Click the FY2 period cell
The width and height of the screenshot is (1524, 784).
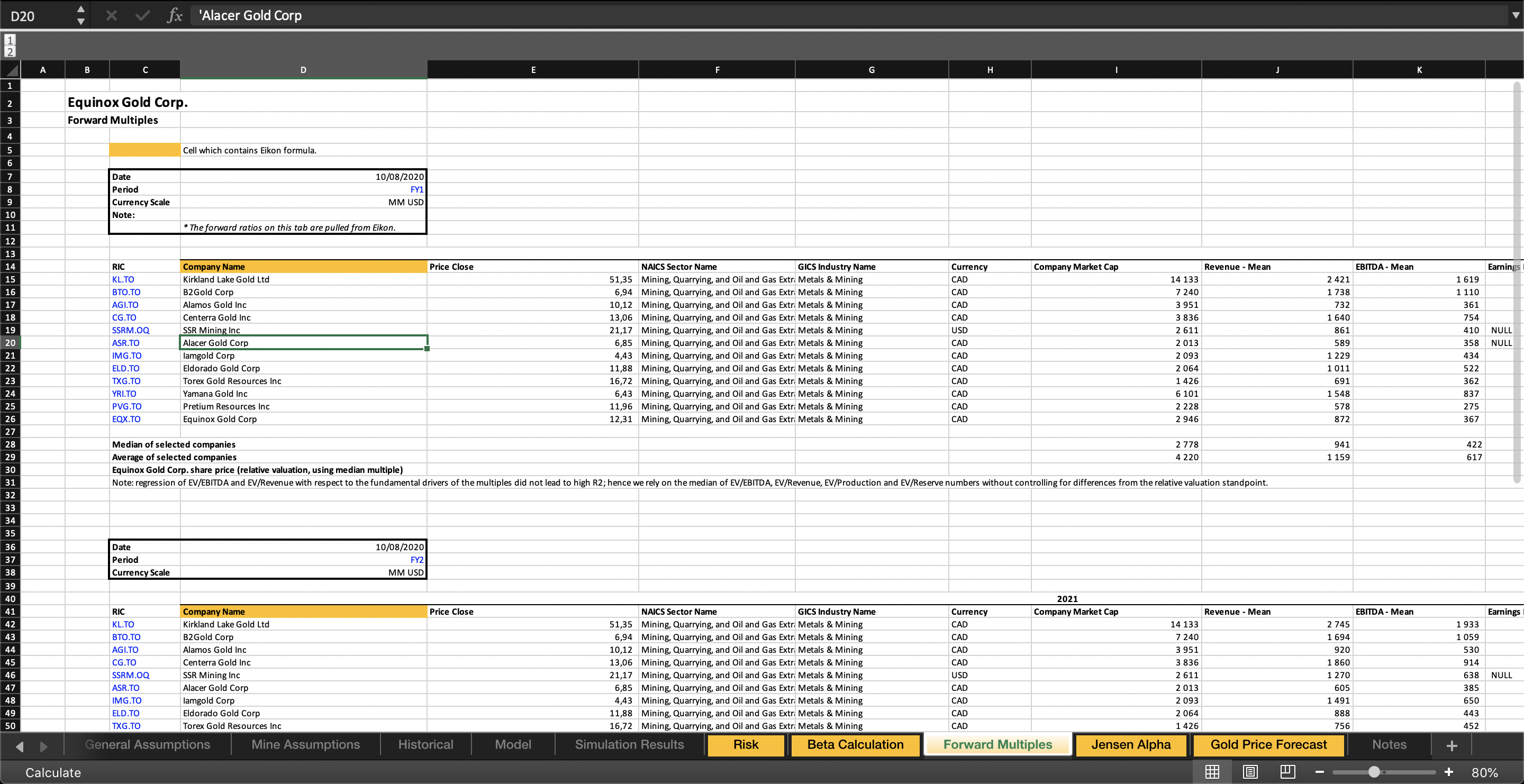304,560
